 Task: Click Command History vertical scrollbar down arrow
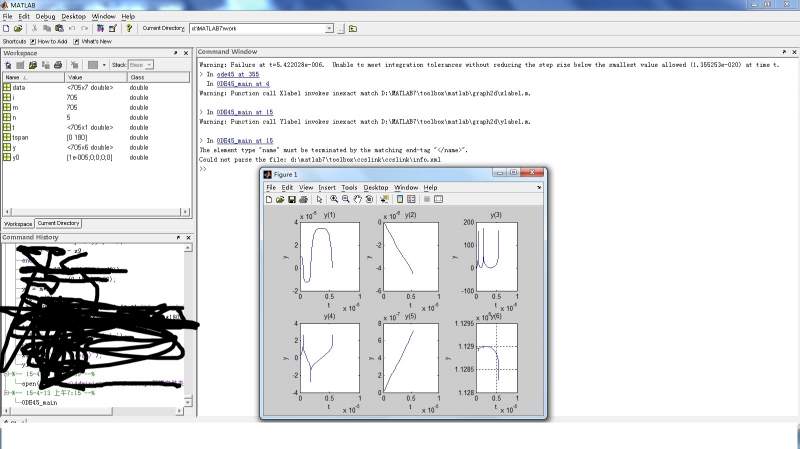point(188,402)
